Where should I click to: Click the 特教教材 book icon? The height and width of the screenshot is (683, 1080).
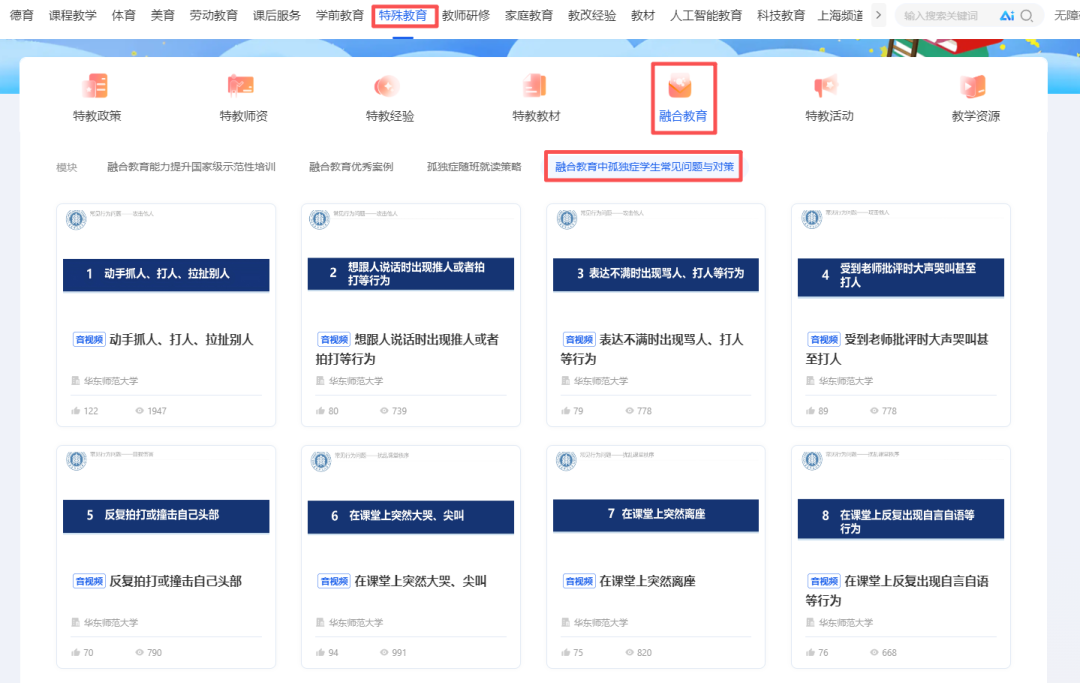point(534,87)
